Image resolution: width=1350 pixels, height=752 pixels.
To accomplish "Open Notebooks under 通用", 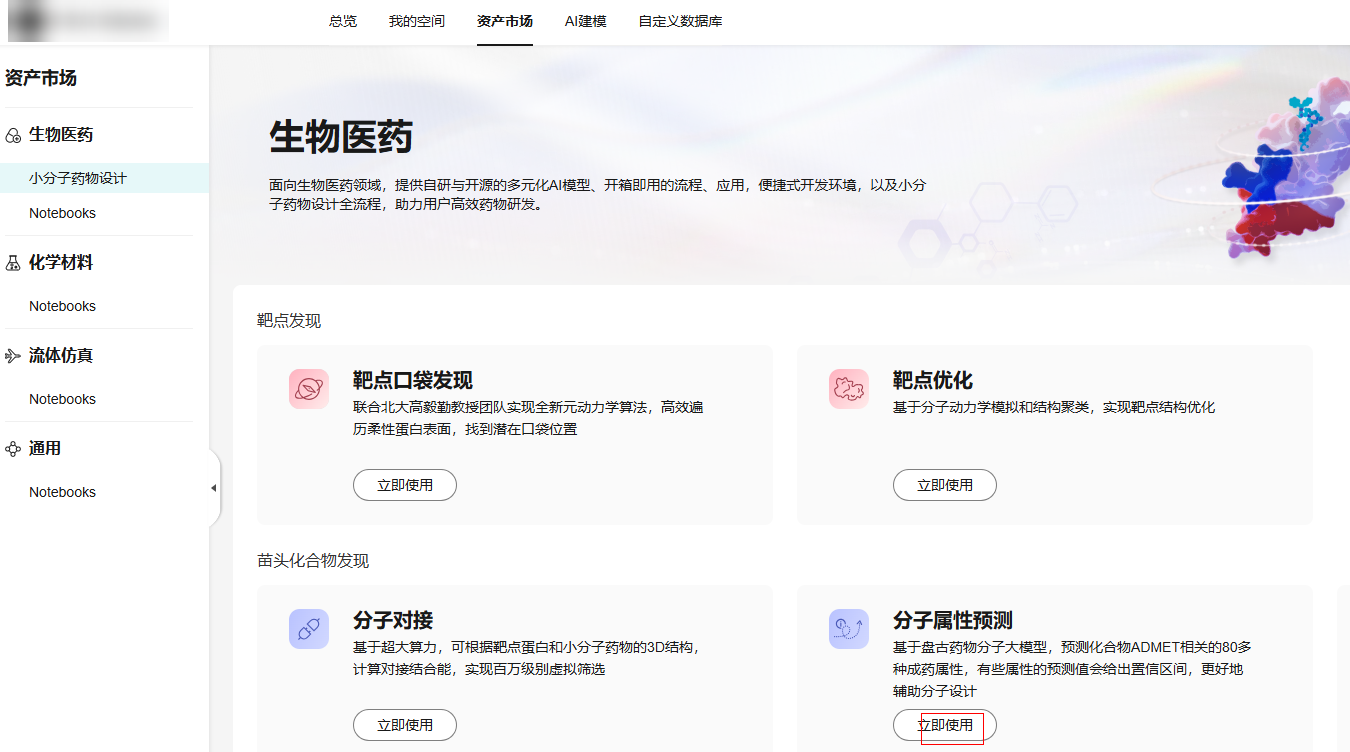I will 63,492.
